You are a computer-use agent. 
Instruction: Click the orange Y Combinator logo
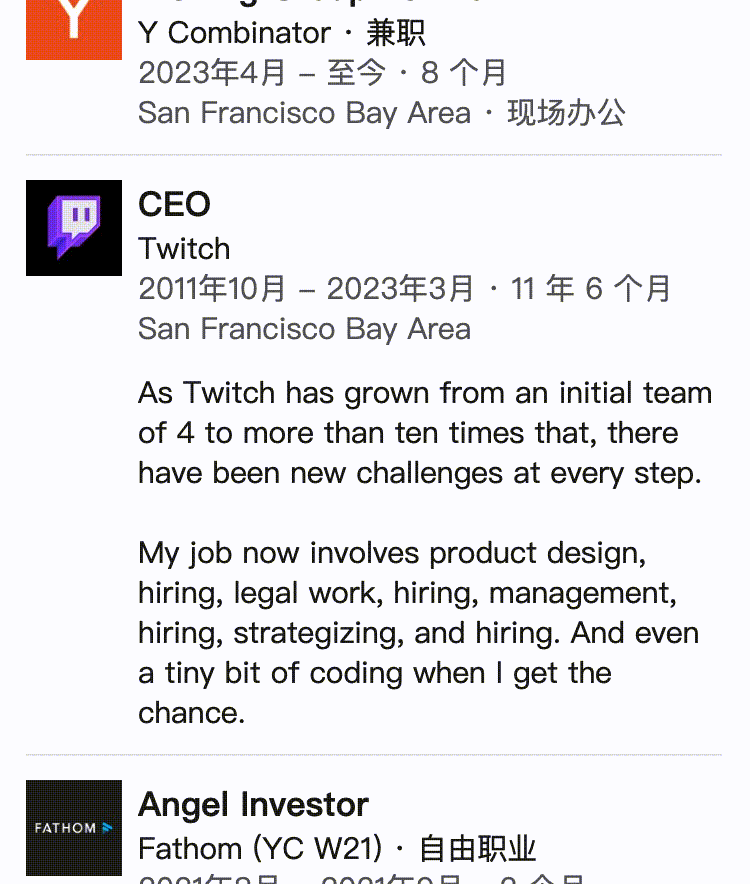[74, 29]
